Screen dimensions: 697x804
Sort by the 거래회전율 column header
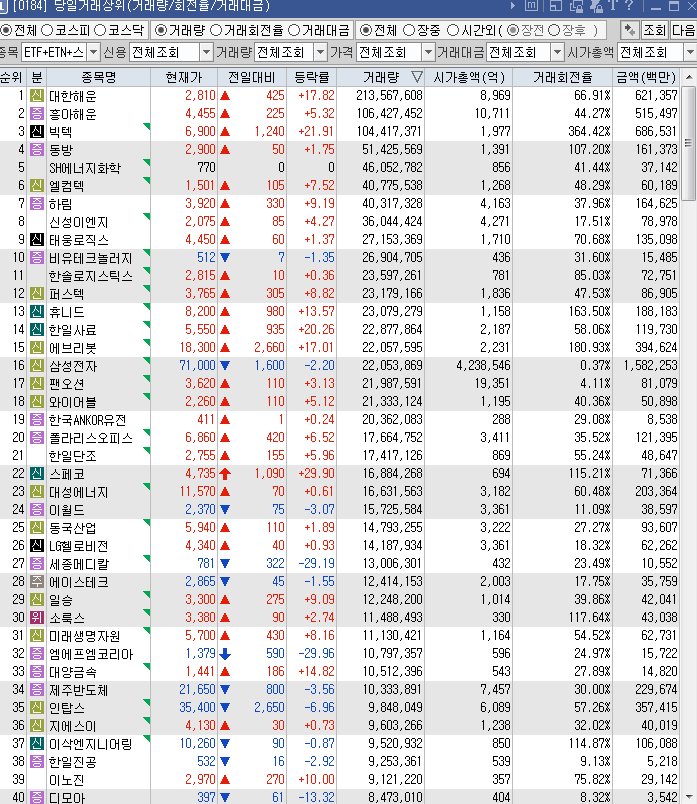(563, 77)
